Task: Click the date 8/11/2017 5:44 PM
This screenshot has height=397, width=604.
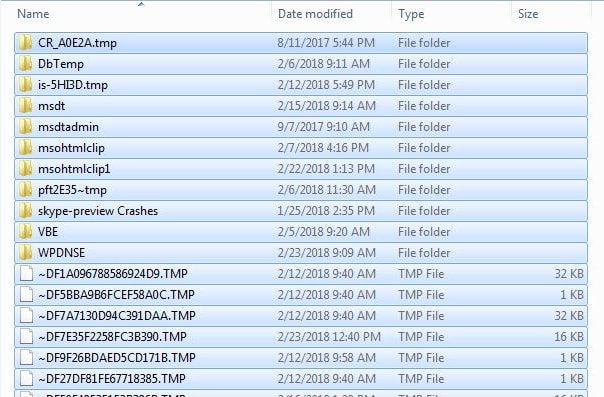Action: click(326, 43)
